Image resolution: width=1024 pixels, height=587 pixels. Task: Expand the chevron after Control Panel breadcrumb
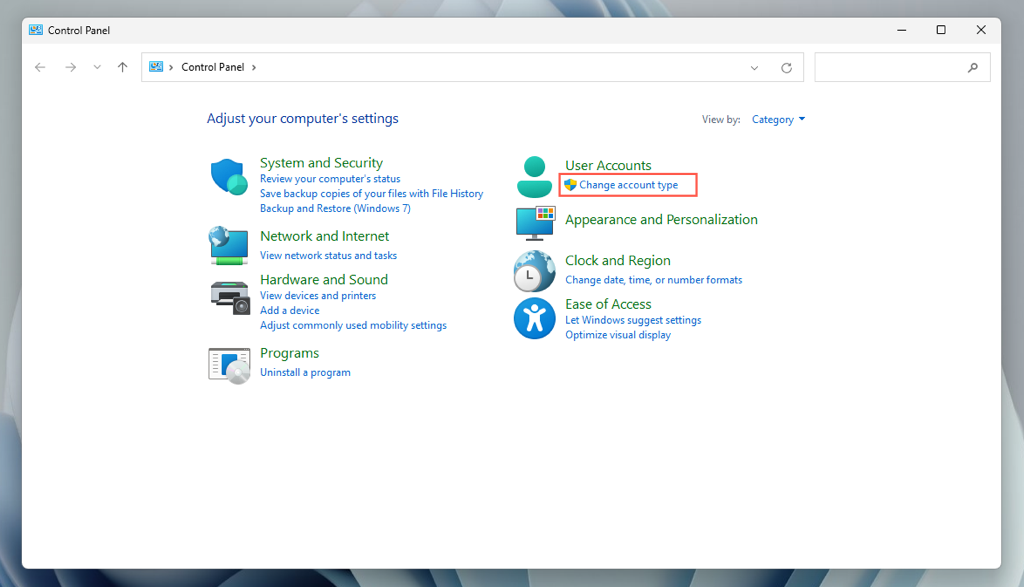click(x=254, y=67)
